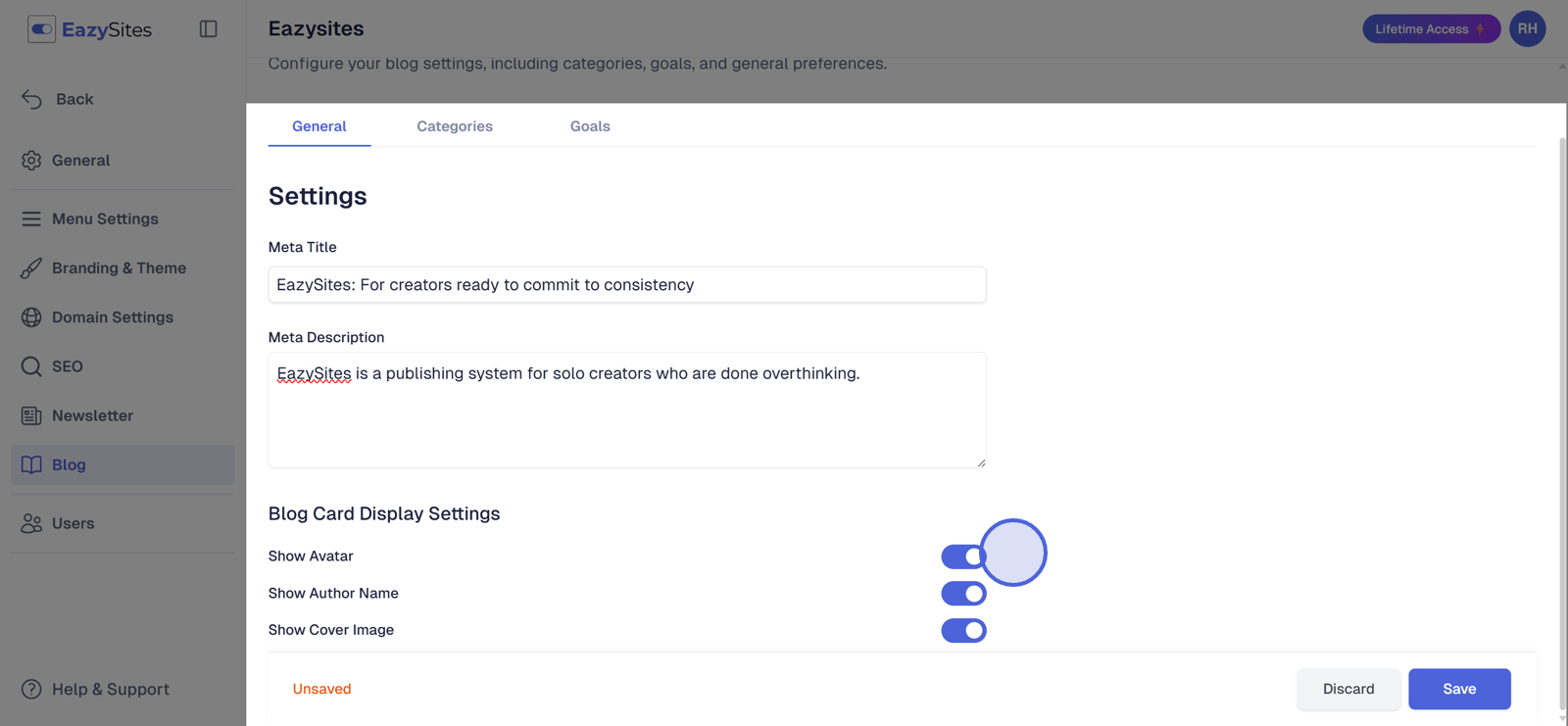Discard unsaved changes
Image resolution: width=1568 pixels, height=726 pixels.
1348,689
